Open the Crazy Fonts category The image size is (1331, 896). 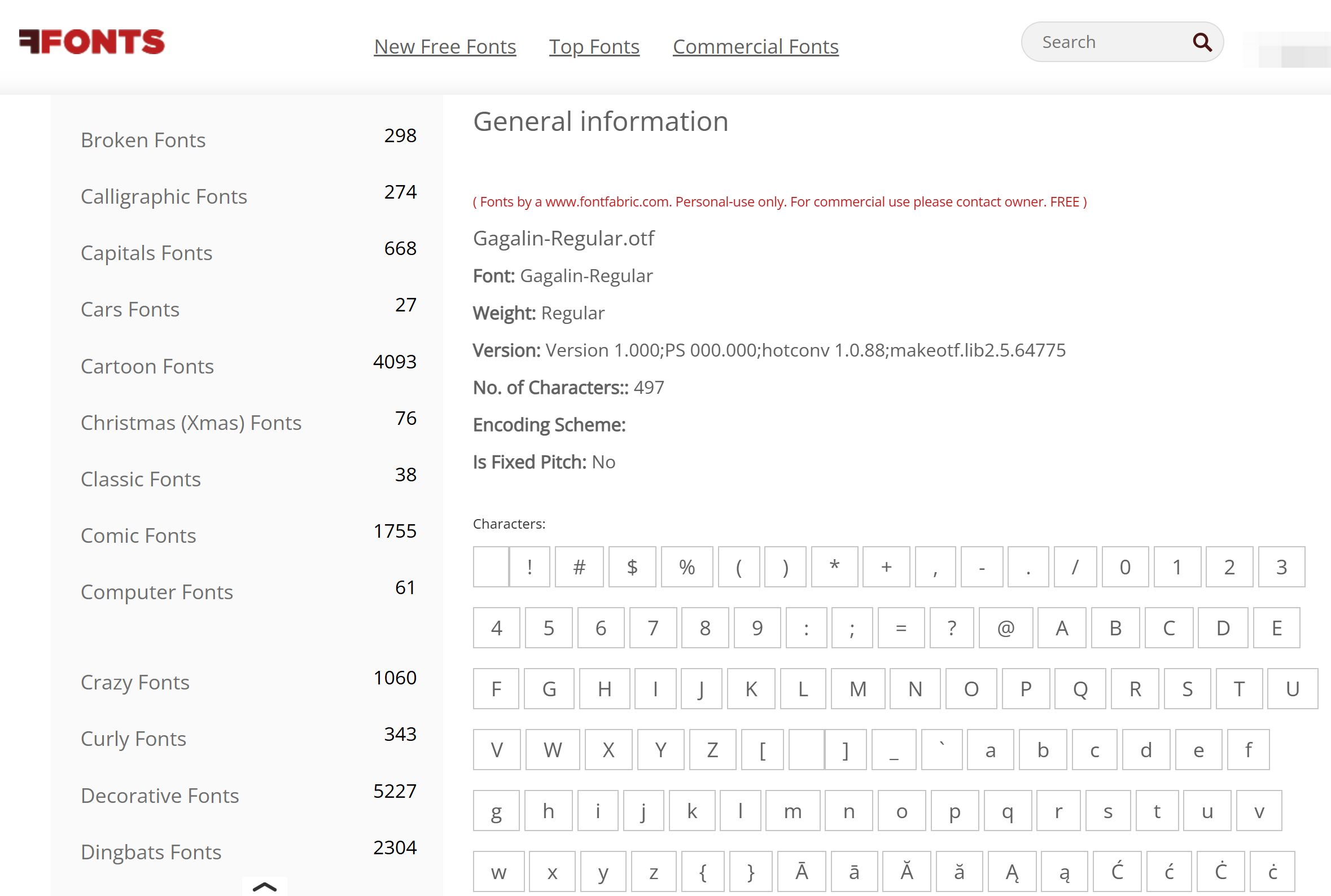click(135, 682)
